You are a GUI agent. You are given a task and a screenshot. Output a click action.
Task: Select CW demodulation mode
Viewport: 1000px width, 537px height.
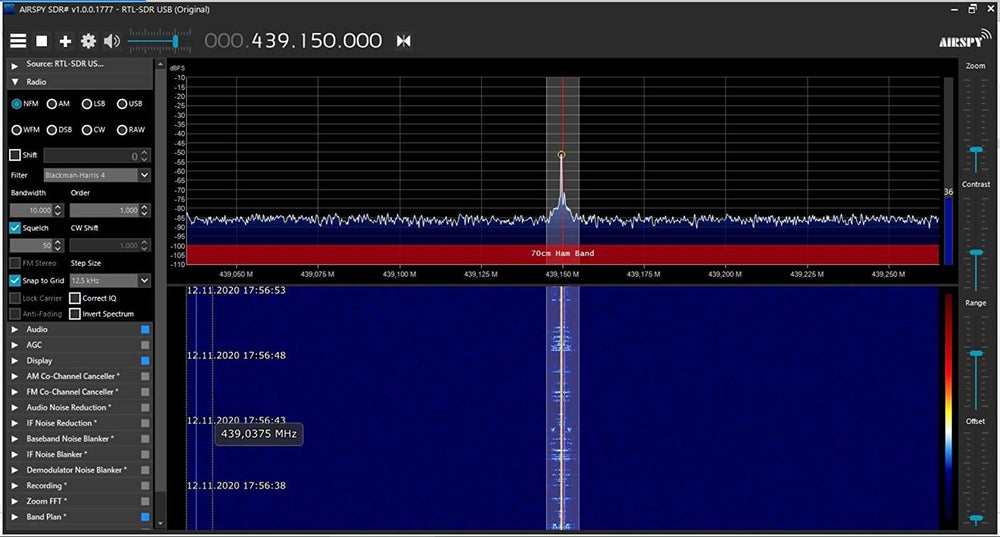pos(87,129)
